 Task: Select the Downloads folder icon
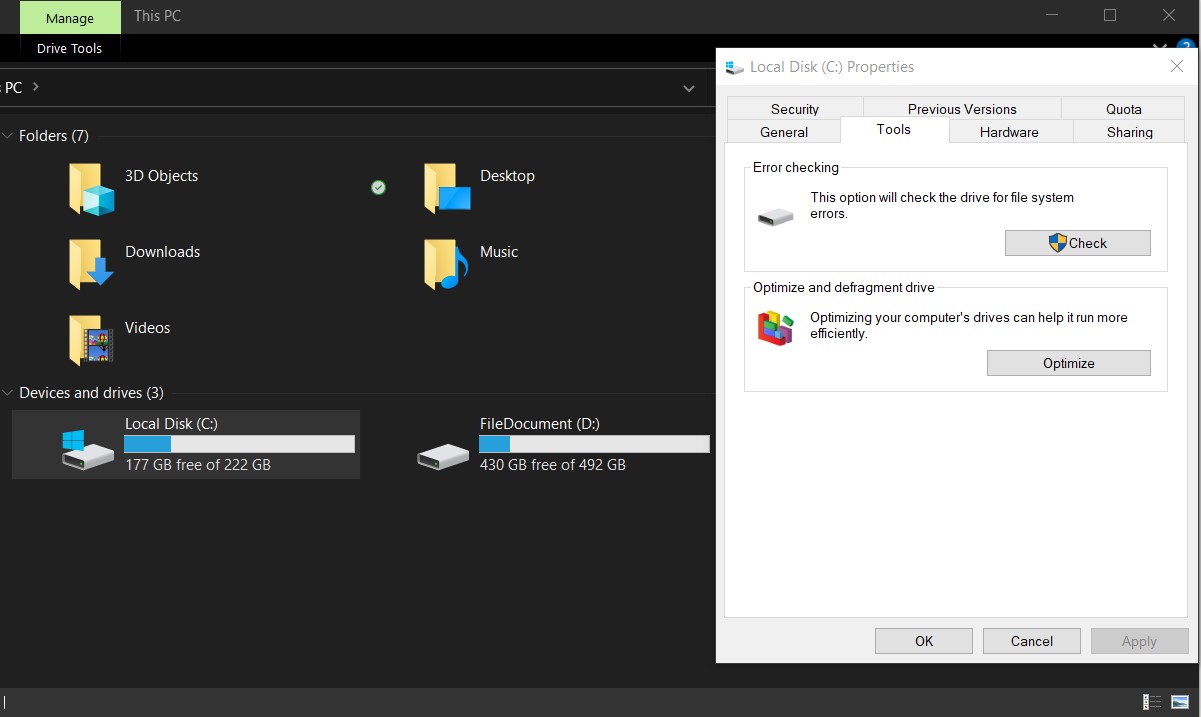(x=91, y=265)
